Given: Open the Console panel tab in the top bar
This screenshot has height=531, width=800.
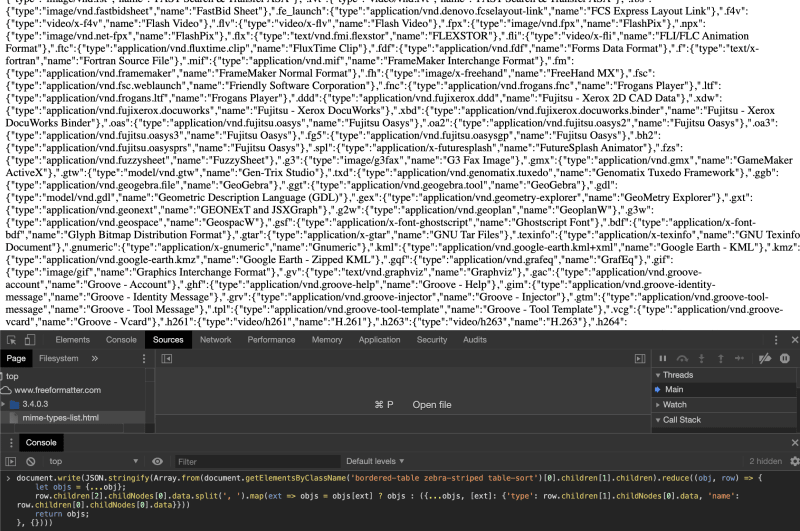Looking at the screenshot, I should point(121,340).
